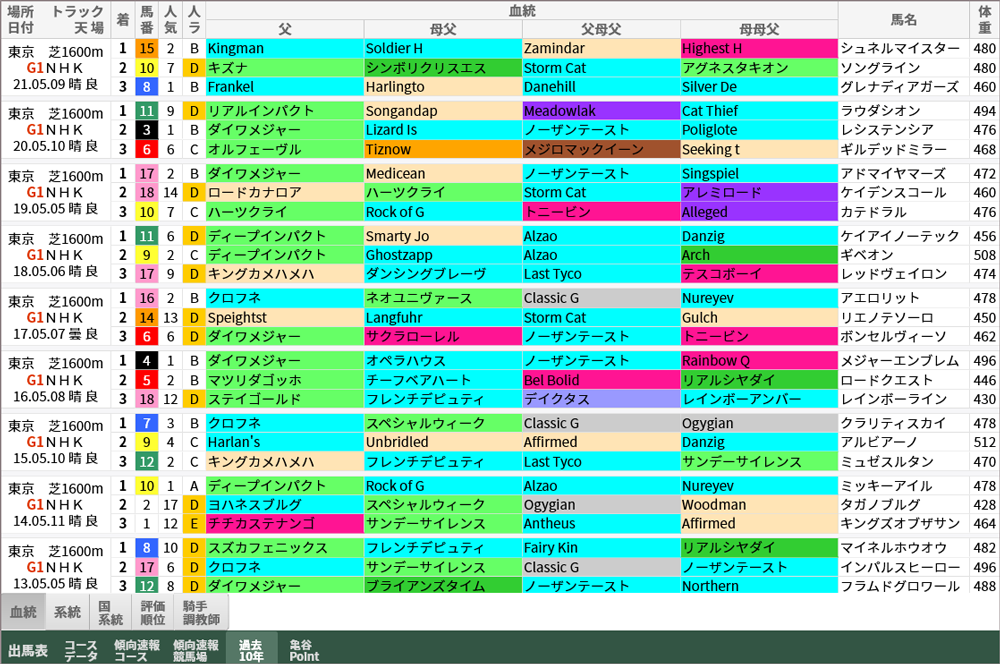Switch to the 血統 tab
This screenshot has height=664, width=1000.
[23, 612]
